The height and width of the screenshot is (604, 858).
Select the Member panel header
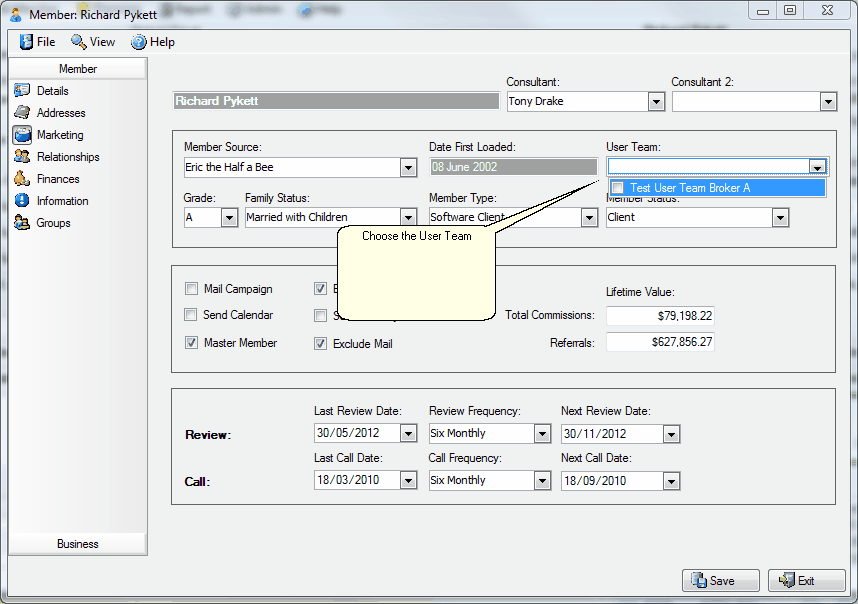[78, 69]
